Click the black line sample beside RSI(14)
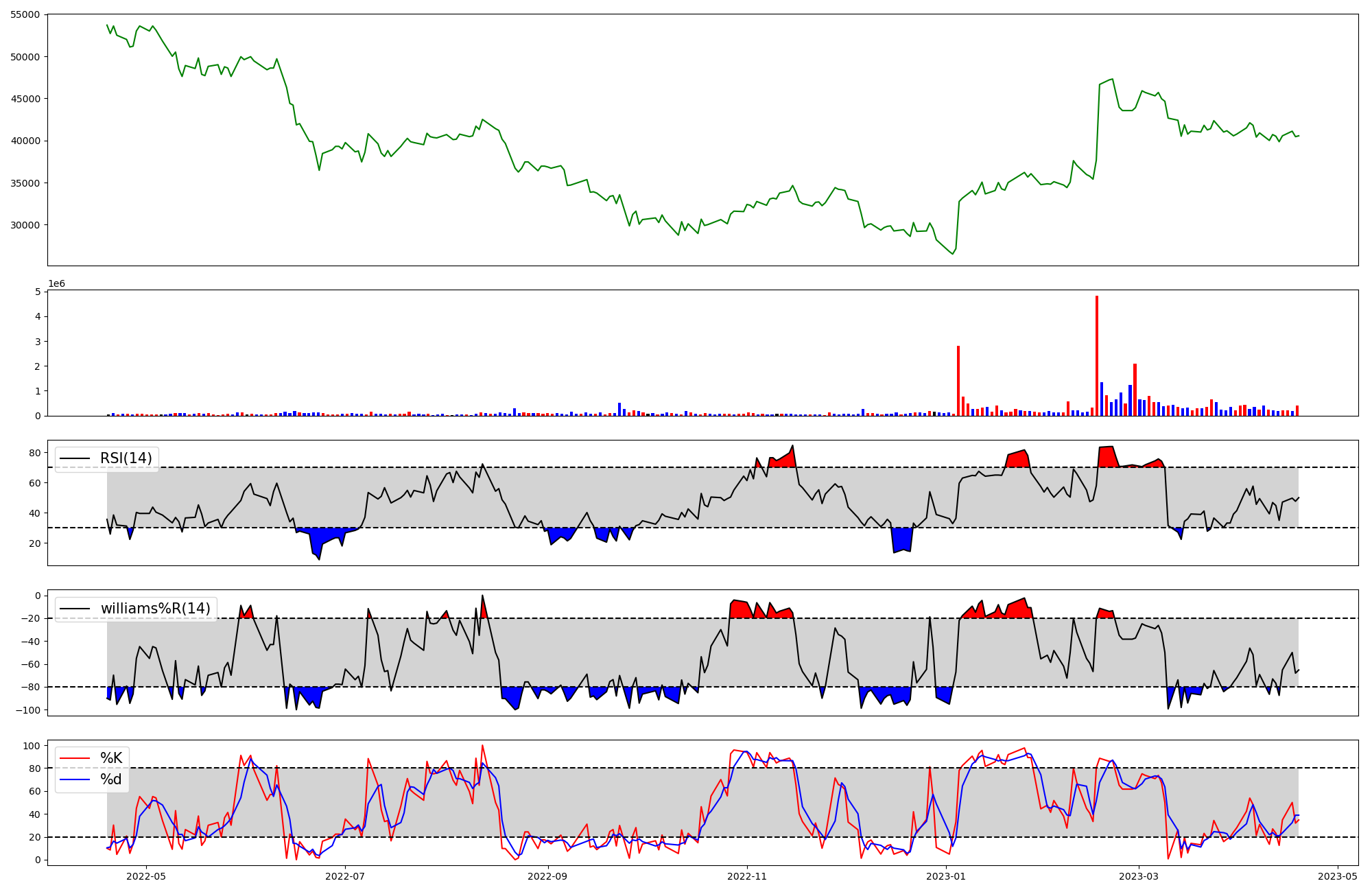The width and height of the screenshot is (1372, 892). click(75, 458)
